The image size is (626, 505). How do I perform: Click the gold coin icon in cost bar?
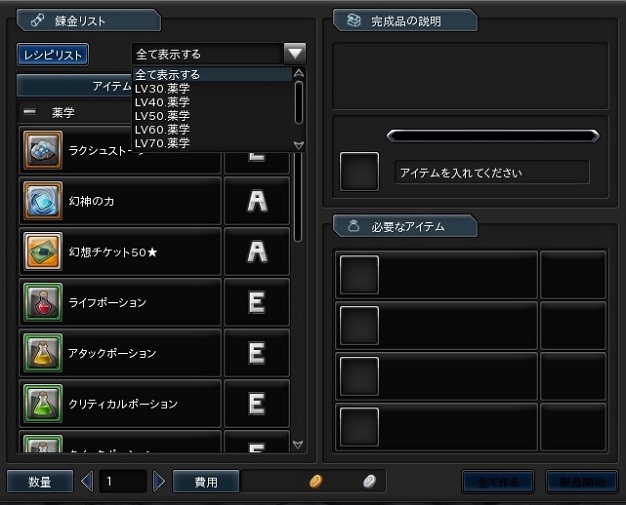(315, 482)
